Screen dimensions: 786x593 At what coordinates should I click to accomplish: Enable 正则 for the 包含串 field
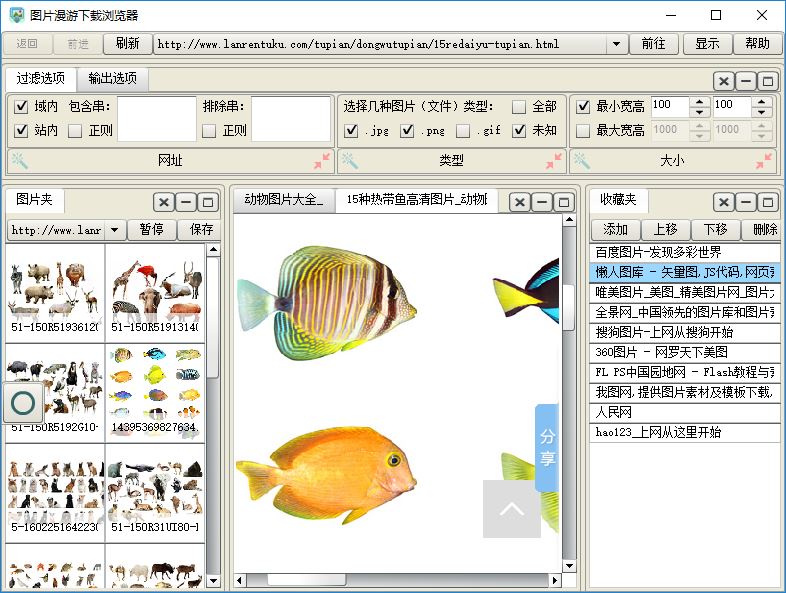point(75,131)
